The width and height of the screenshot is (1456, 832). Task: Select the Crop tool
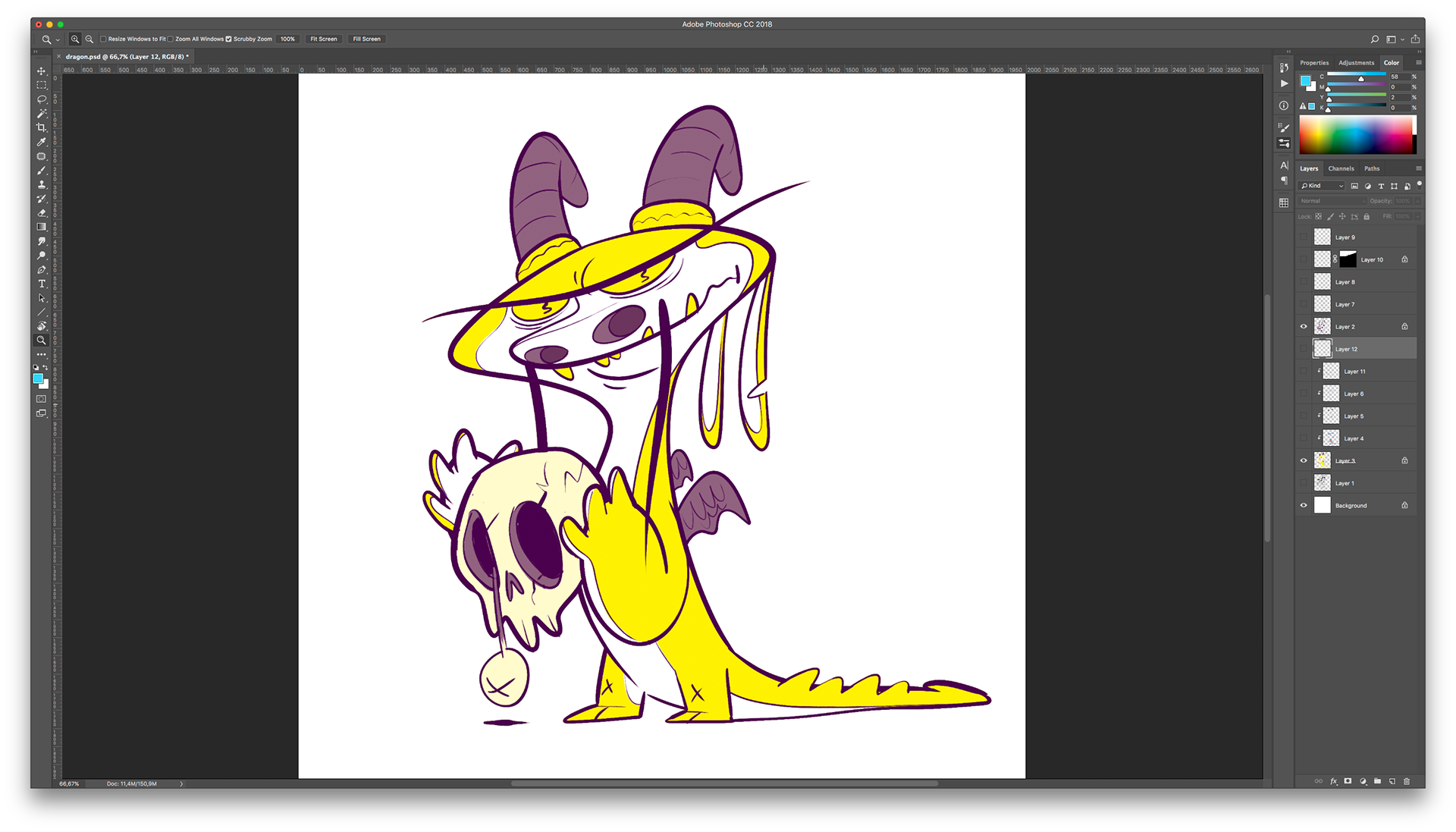pos(42,127)
